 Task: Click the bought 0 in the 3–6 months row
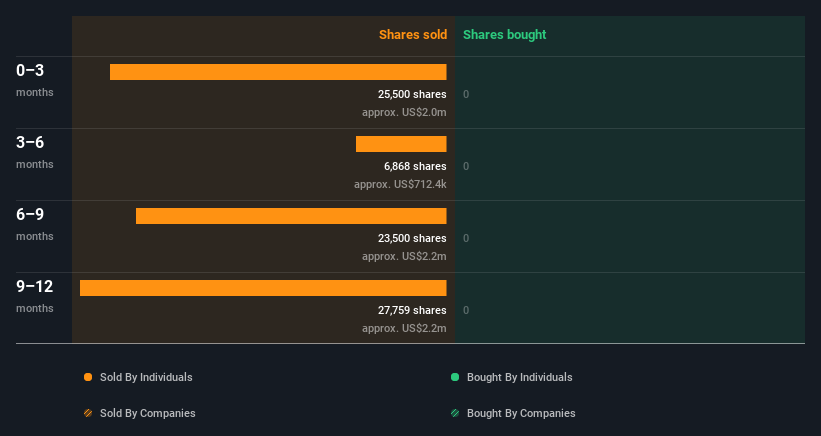(x=466, y=166)
